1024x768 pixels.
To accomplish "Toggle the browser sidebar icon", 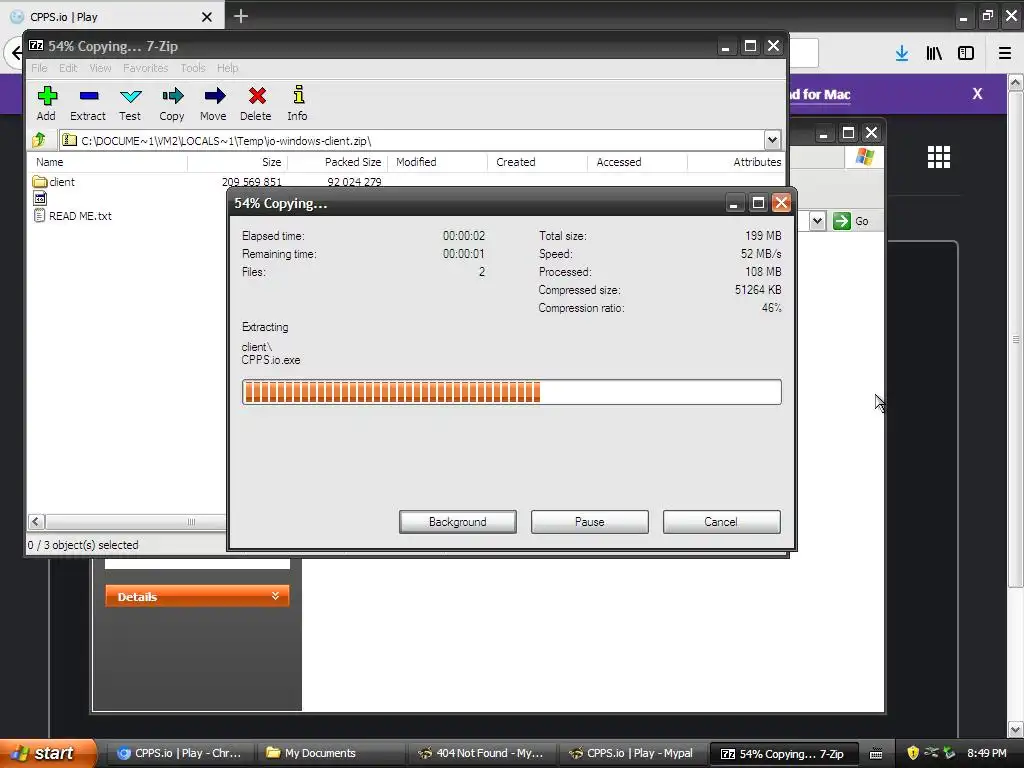I will click(x=966, y=54).
